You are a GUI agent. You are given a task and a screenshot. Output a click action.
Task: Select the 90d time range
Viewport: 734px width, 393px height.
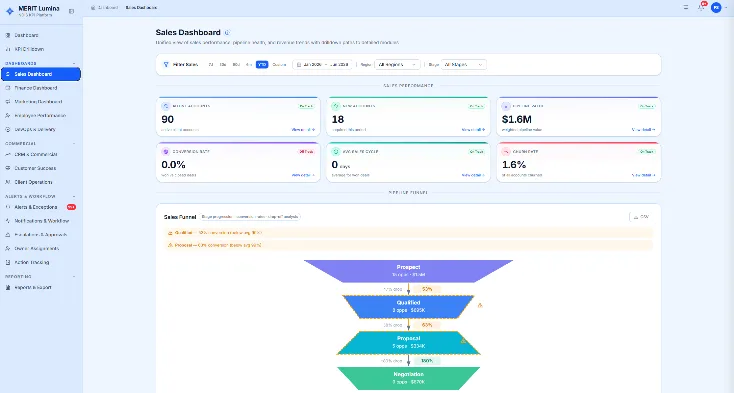point(236,65)
